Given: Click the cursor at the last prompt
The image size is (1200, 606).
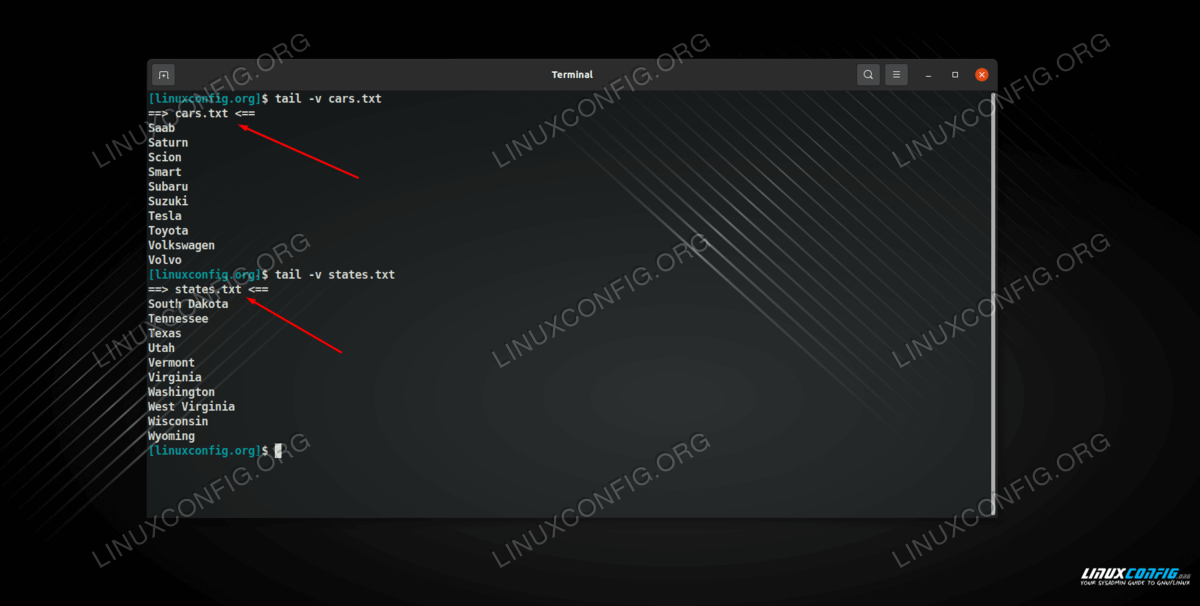Looking at the screenshot, I should [x=278, y=451].
